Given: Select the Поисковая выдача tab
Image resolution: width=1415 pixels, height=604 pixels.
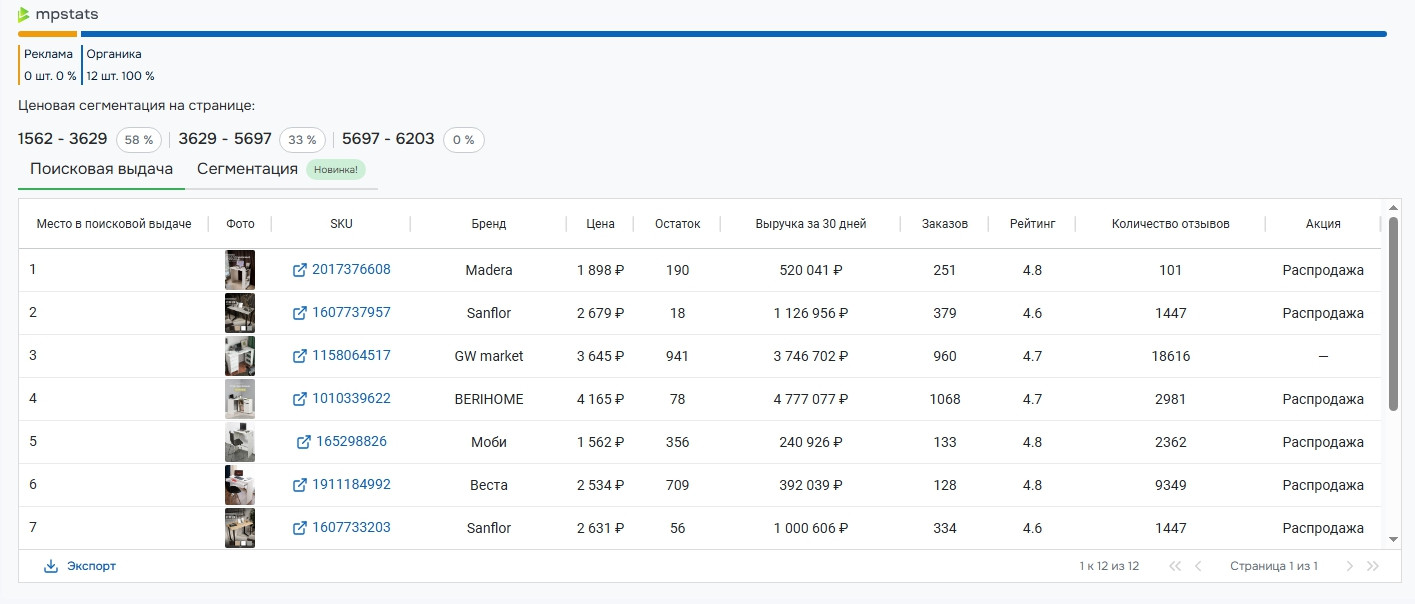Looking at the screenshot, I should [101, 169].
